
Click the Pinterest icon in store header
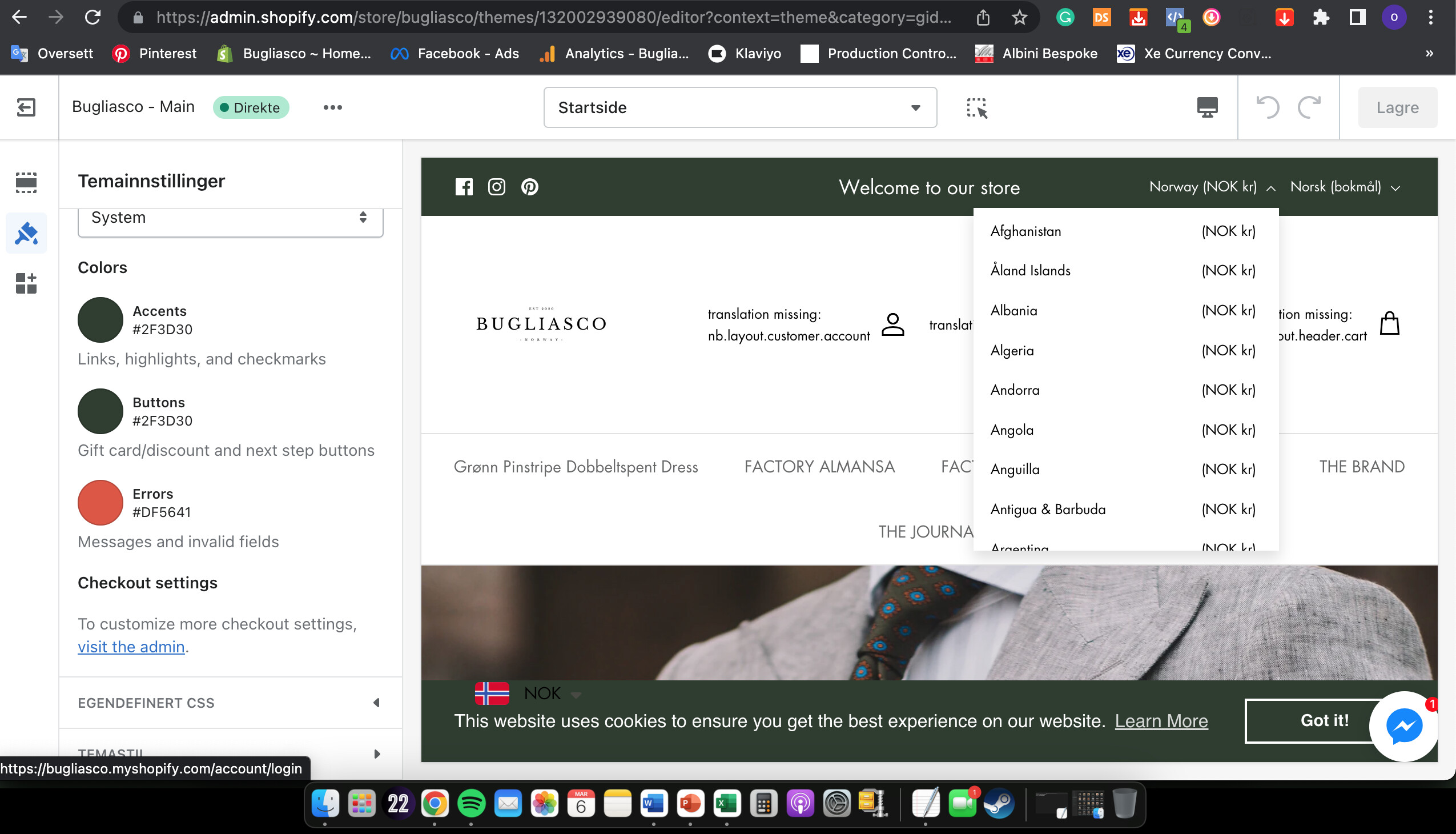click(530, 187)
